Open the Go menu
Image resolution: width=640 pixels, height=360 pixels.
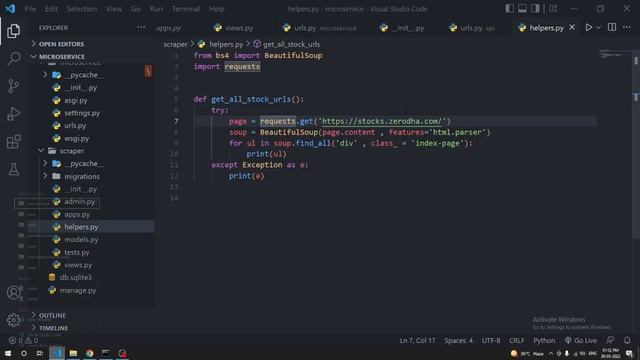coord(136,9)
